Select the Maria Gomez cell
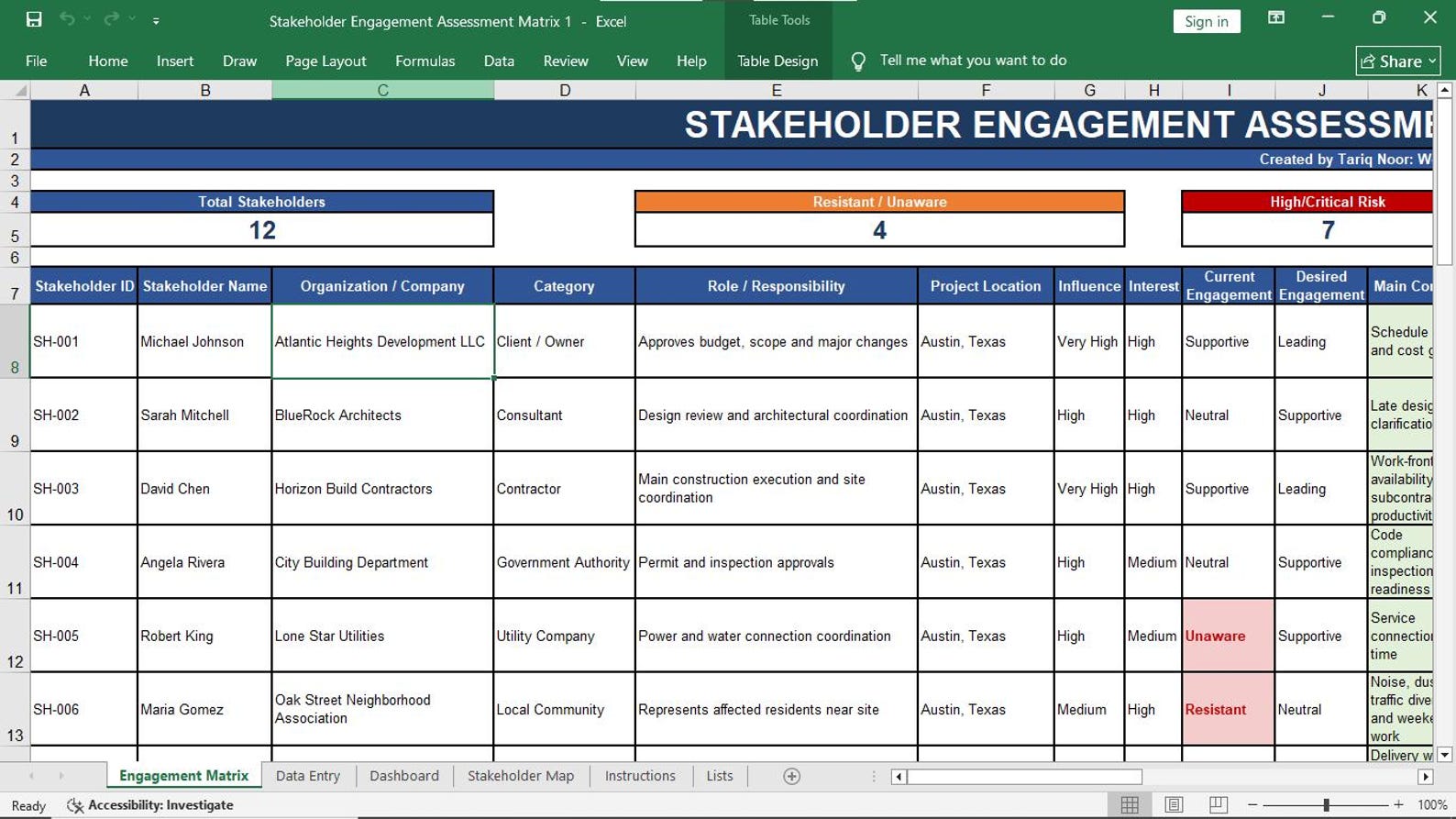This screenshot has width=1456, height=819. (x=204, y=709)
